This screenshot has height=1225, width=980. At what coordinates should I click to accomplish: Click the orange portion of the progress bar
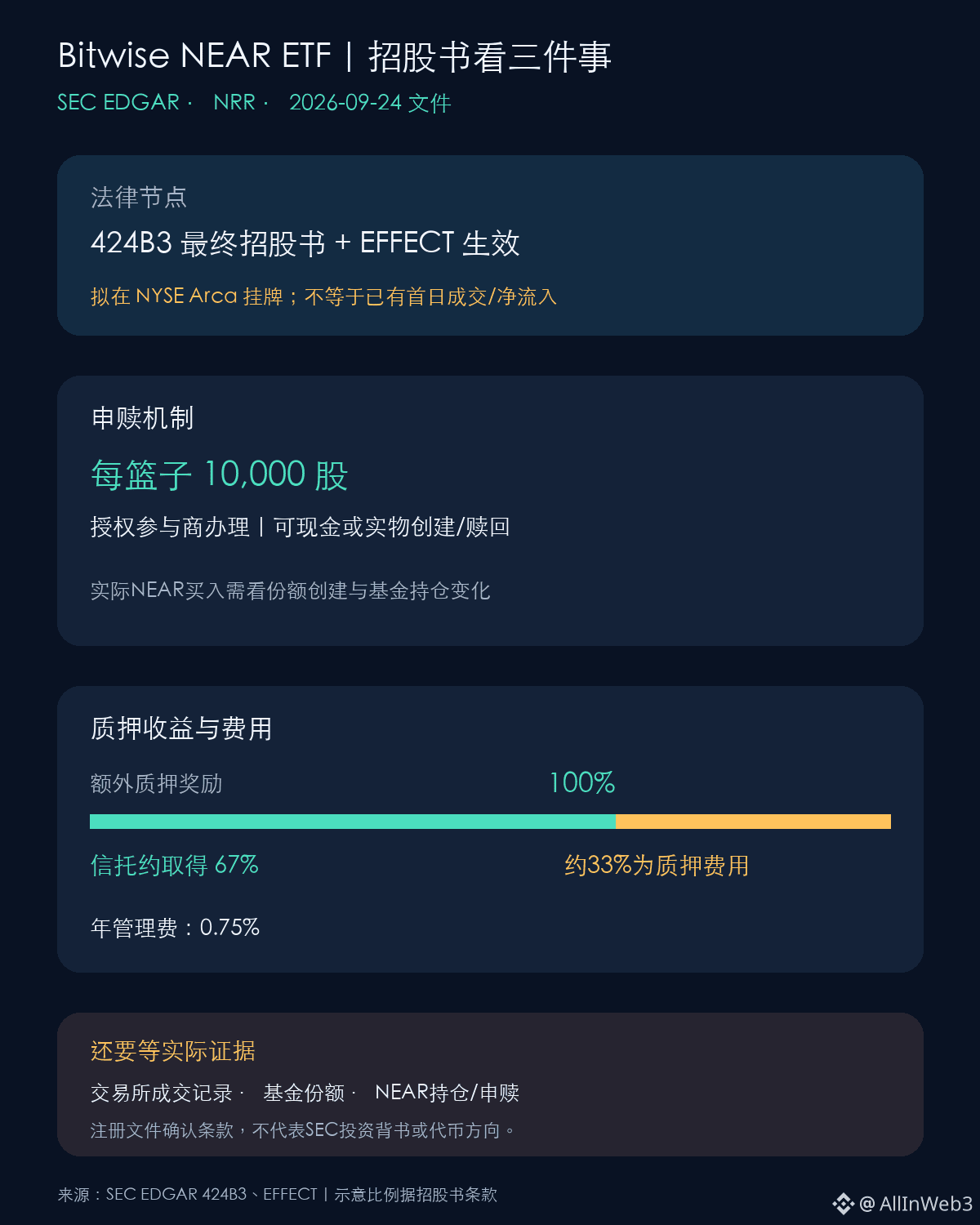[753, 822]
